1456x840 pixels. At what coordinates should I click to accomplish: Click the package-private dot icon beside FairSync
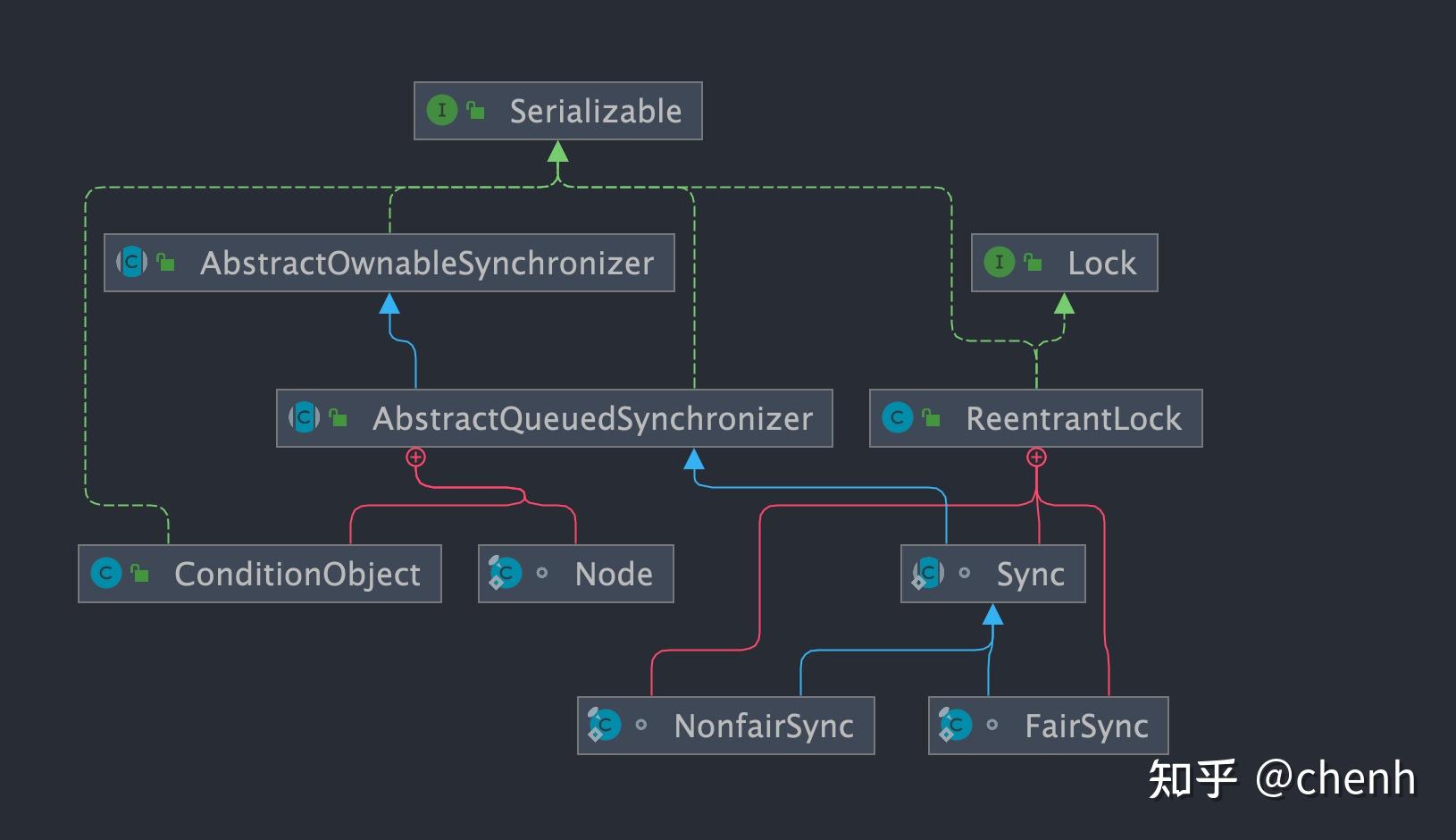pos(992,726)
